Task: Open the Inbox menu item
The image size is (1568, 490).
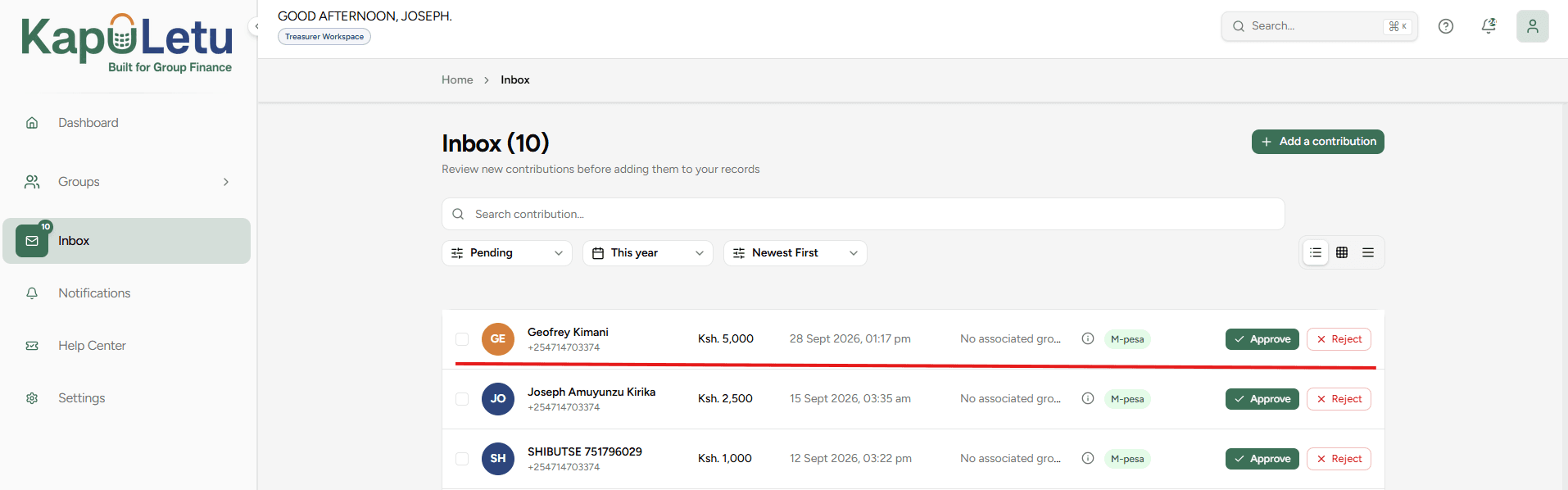Action: coord(127,241)
